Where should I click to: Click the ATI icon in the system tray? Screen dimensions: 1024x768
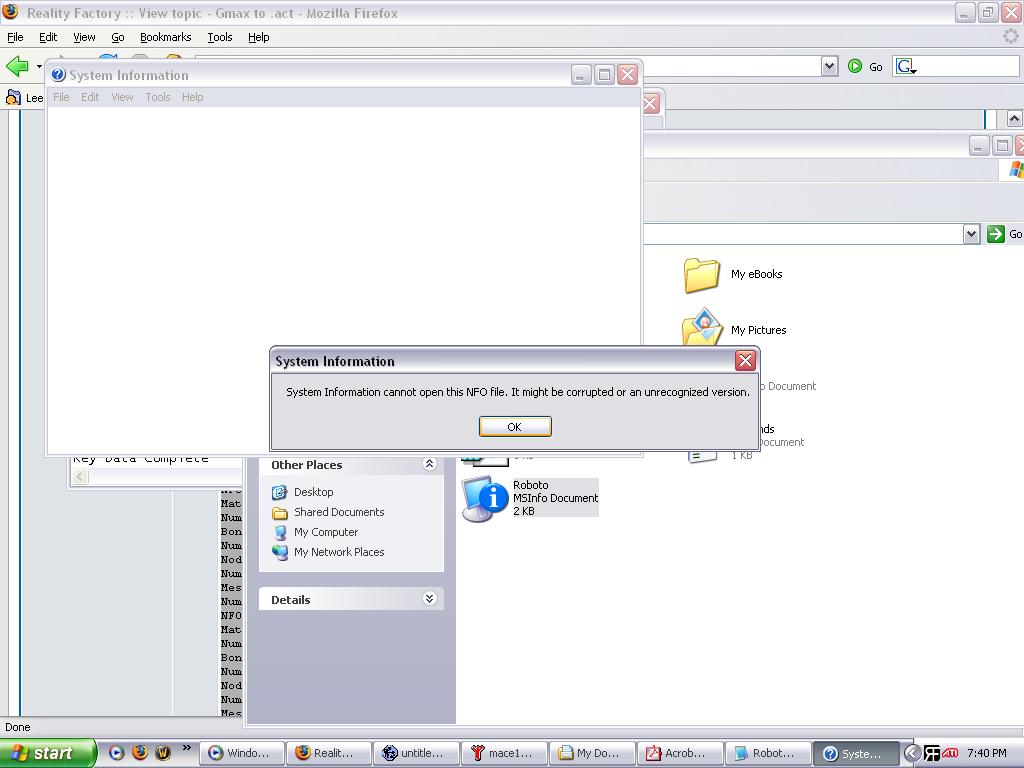coord(949,753)
